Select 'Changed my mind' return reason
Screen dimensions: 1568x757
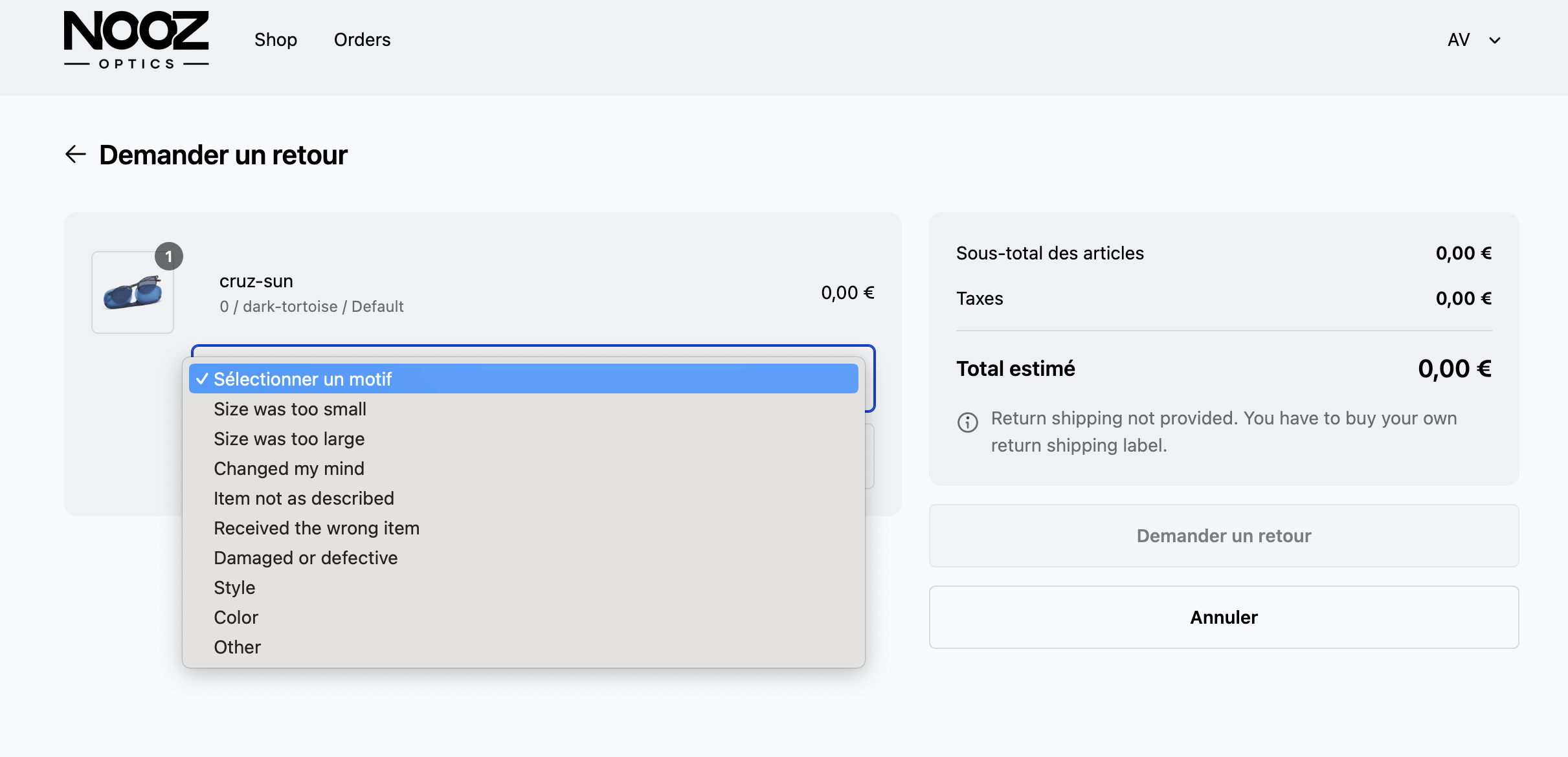[289, 468]
